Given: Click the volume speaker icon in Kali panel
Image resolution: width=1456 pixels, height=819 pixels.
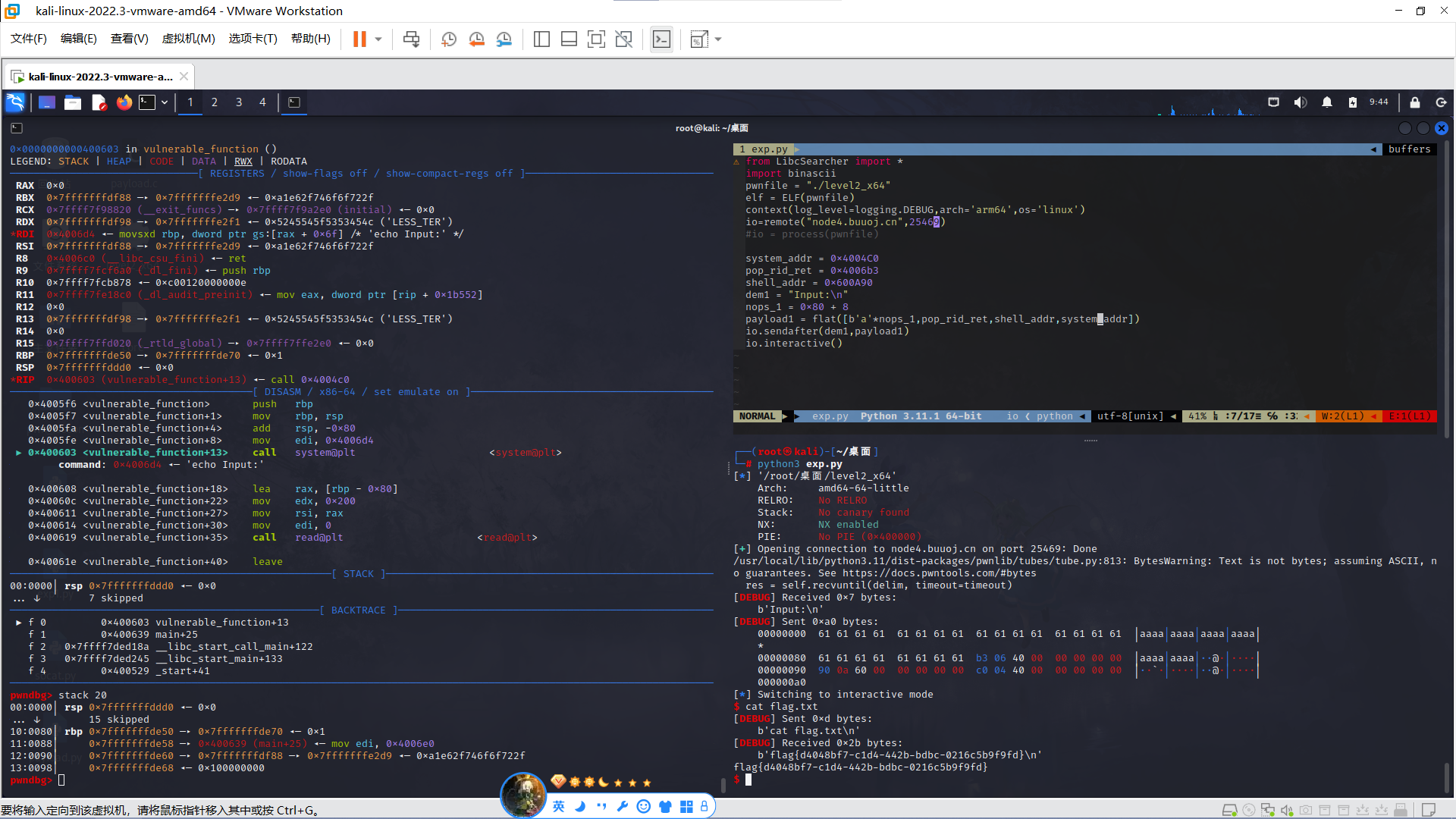Looking at the screenshot, I should click(x=1301, y=102).
